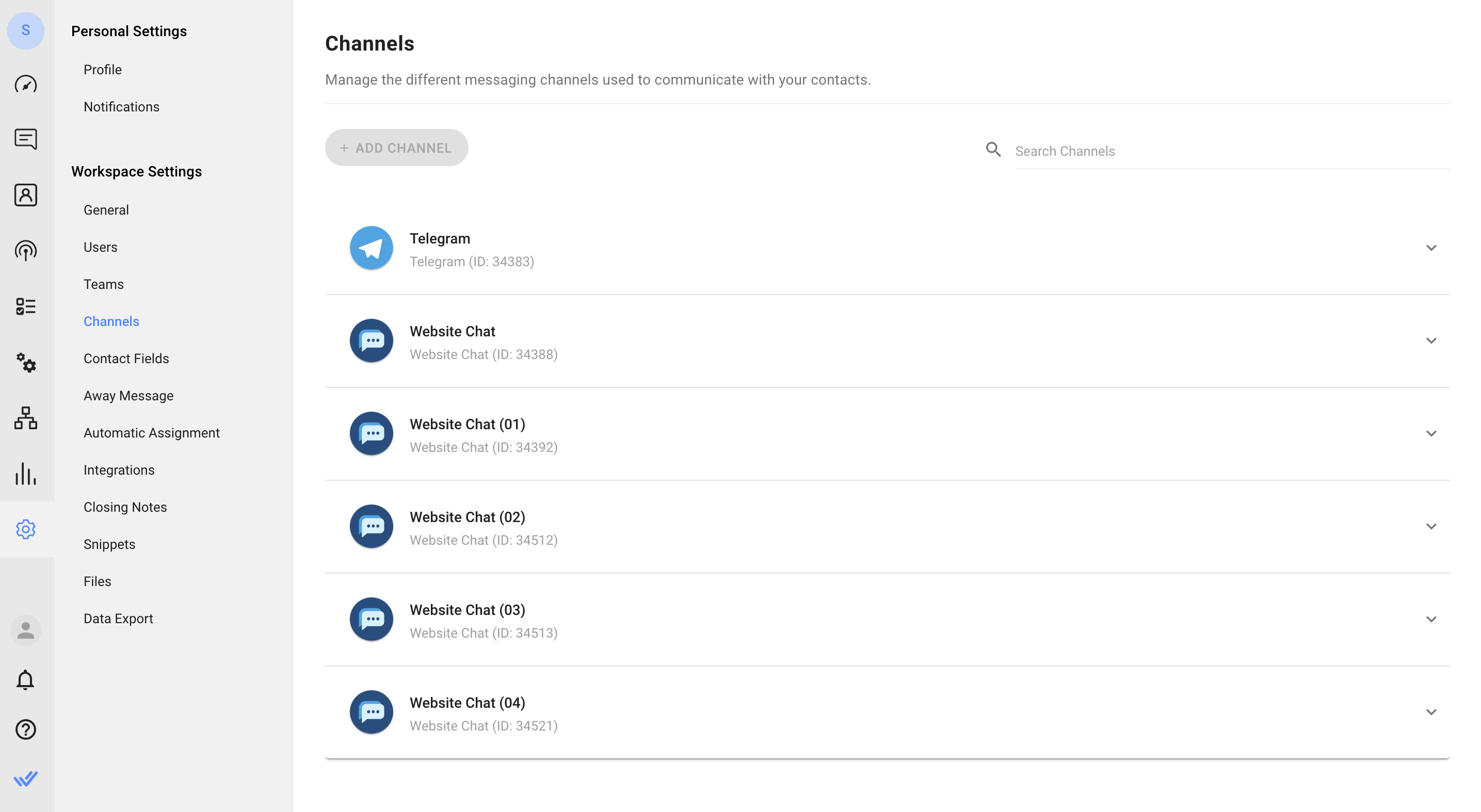
Task: Open the workspace avatar S
Action: pos(26,30)
